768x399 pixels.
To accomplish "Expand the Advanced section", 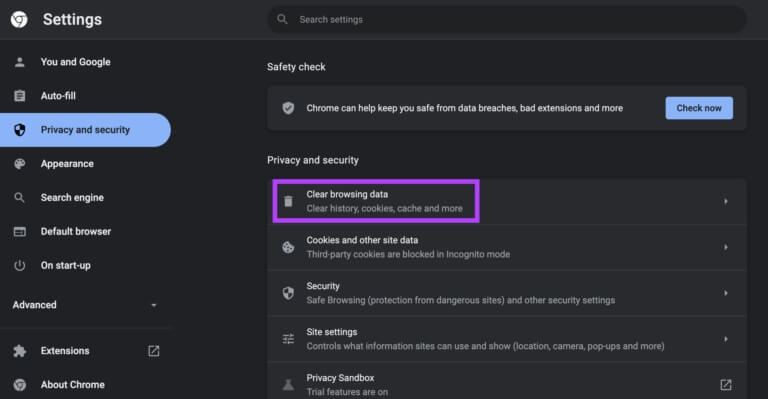I will click(85, 305).
